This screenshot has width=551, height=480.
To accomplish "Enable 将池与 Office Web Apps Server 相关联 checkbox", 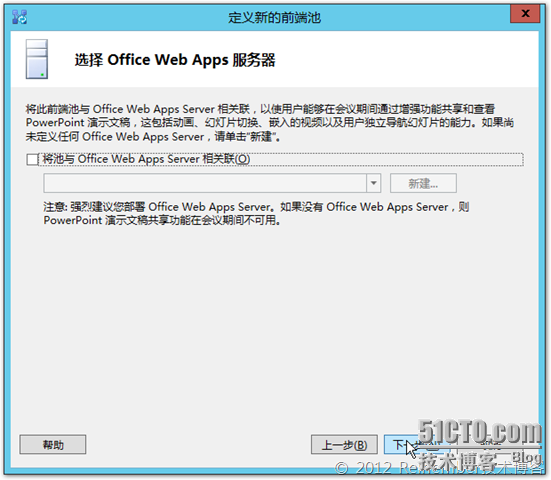I will (x=32, y=160).
